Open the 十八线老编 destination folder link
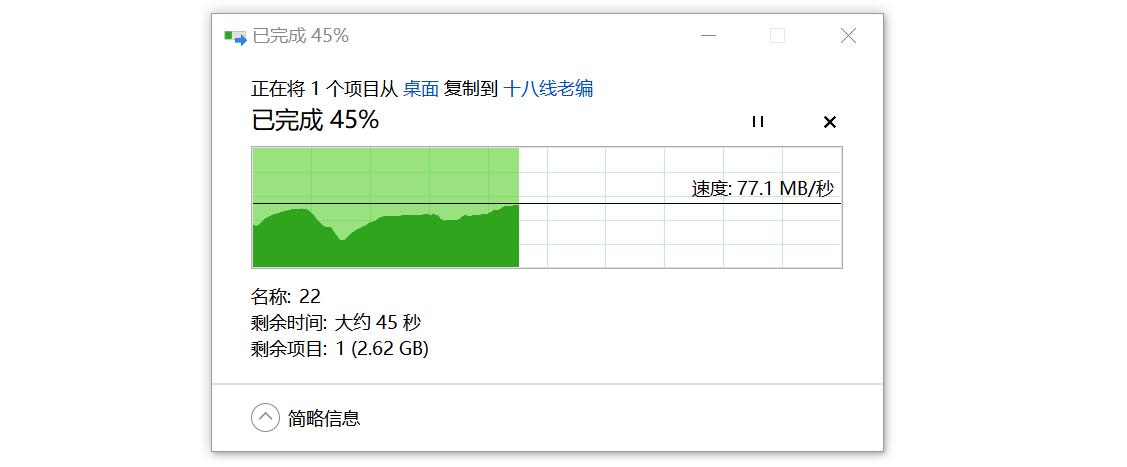1127x467 pixels. 548,89
